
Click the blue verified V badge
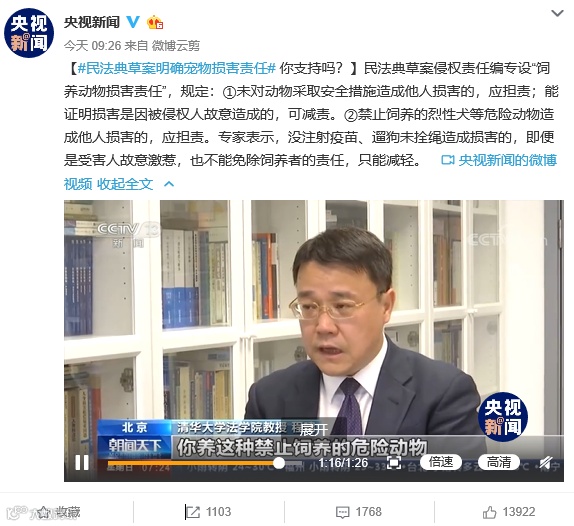click(x=133, y=22)
